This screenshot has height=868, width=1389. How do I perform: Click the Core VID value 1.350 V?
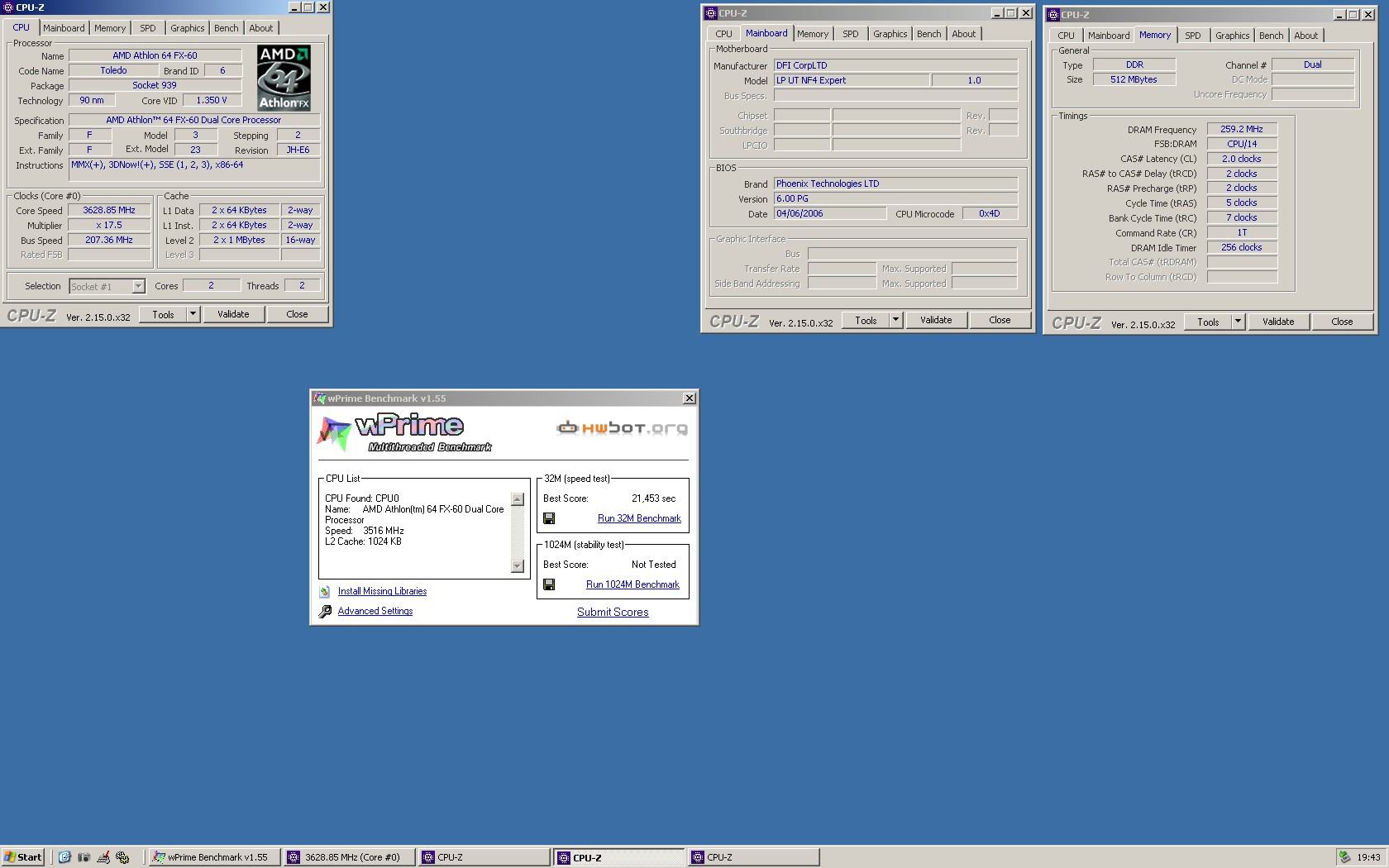[x=212, y=100]
